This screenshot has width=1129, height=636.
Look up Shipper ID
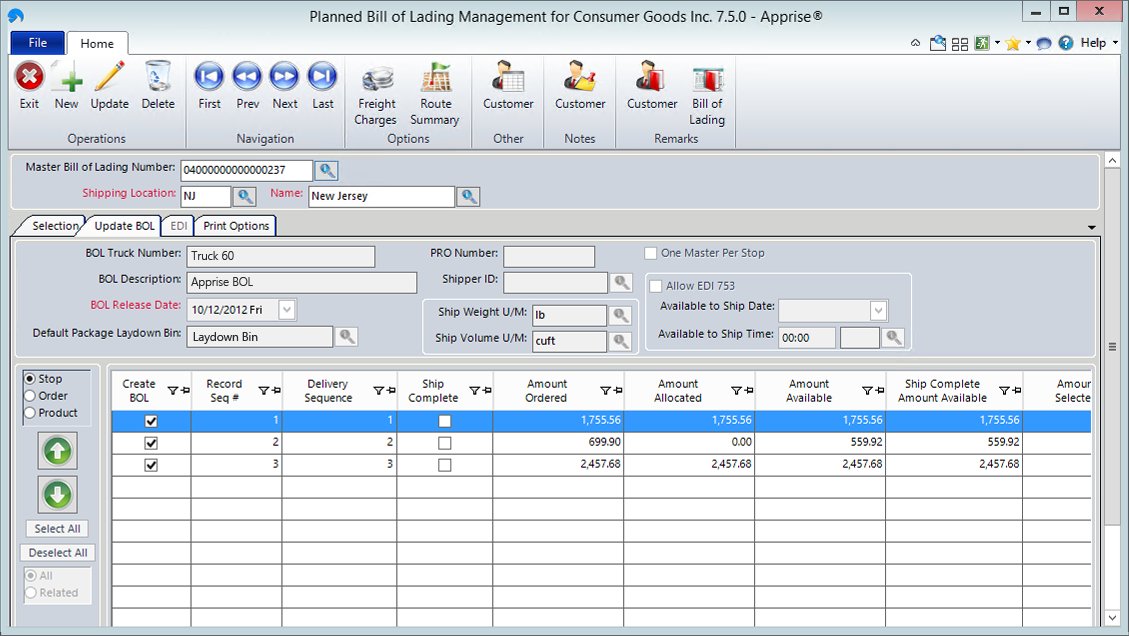tap(621, 282)
